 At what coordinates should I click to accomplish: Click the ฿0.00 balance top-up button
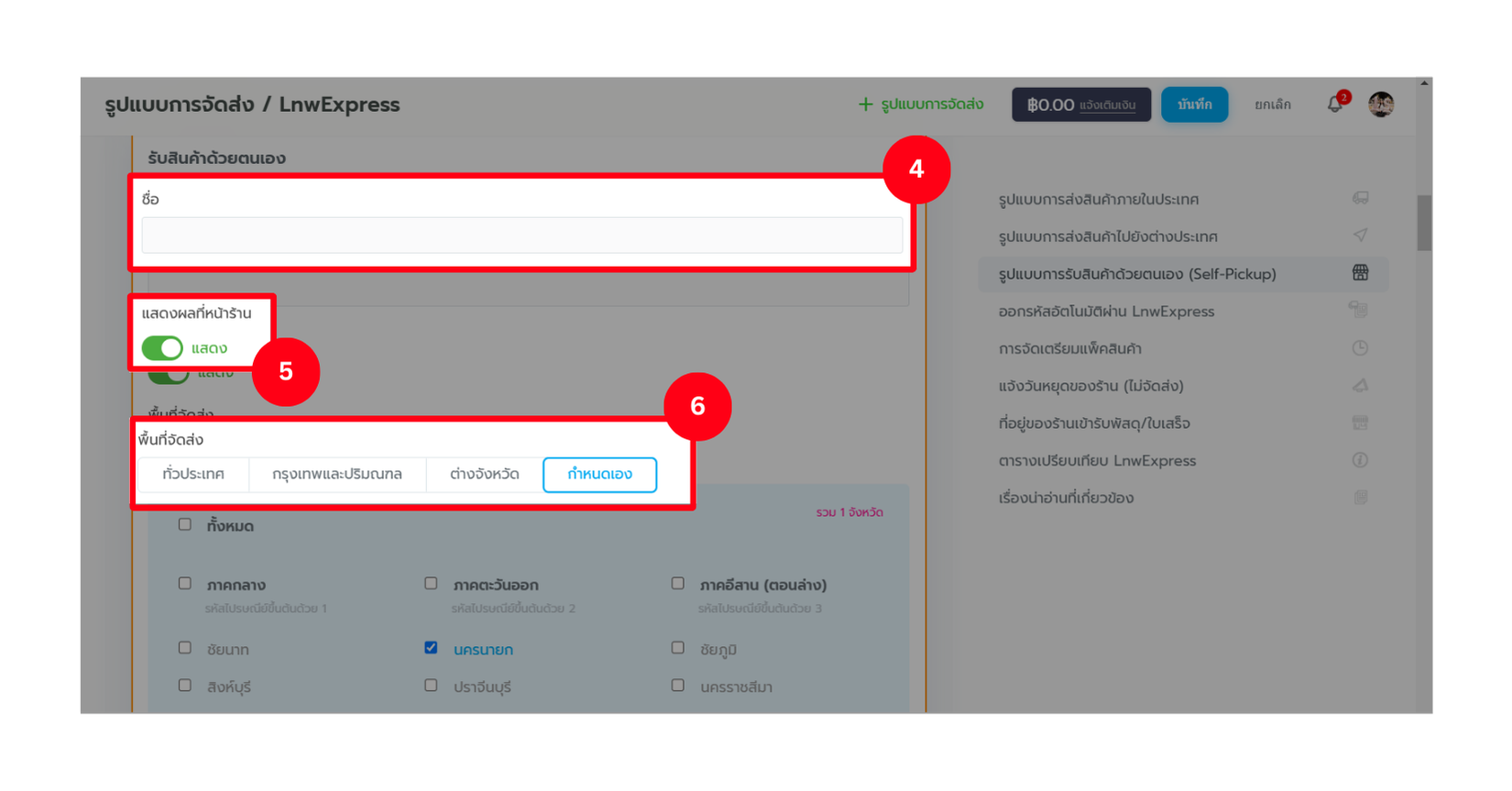(1081, 104)
